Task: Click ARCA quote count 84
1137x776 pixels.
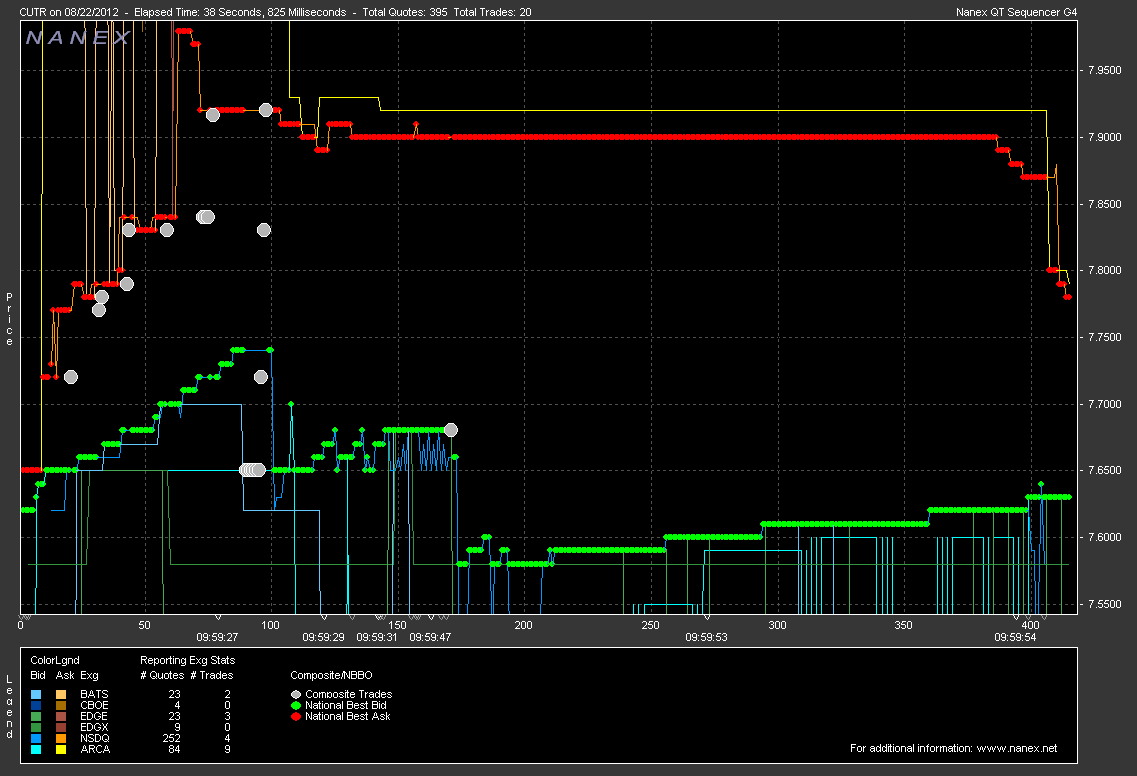Action: coord(174,749)
